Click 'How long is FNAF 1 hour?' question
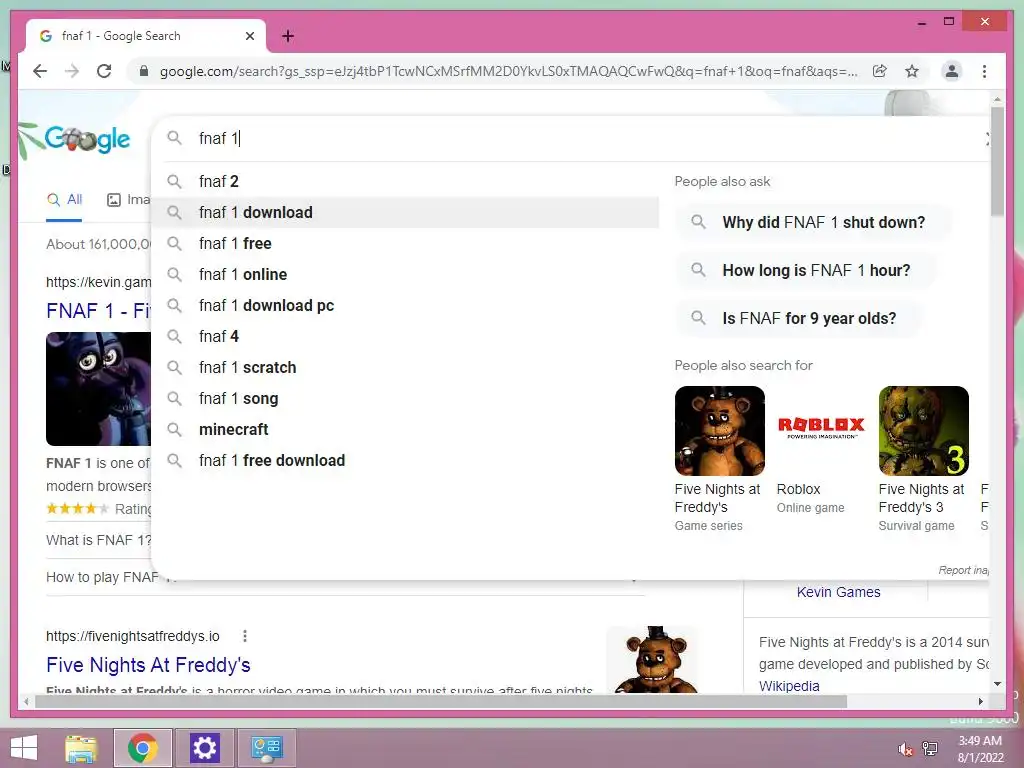Screen dimensions: 1024x768 [806, 270]
